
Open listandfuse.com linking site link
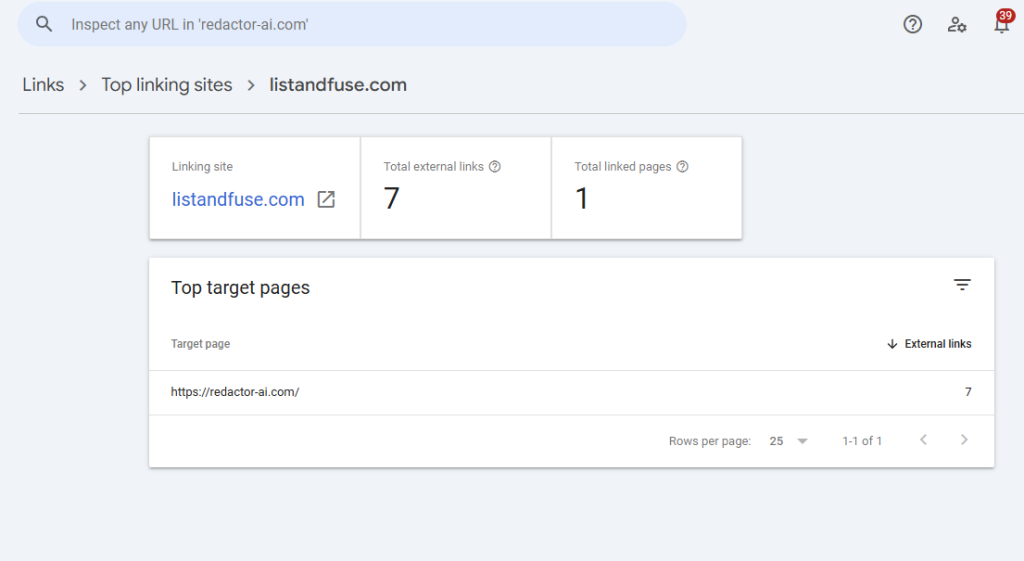(x=238, y=199)
